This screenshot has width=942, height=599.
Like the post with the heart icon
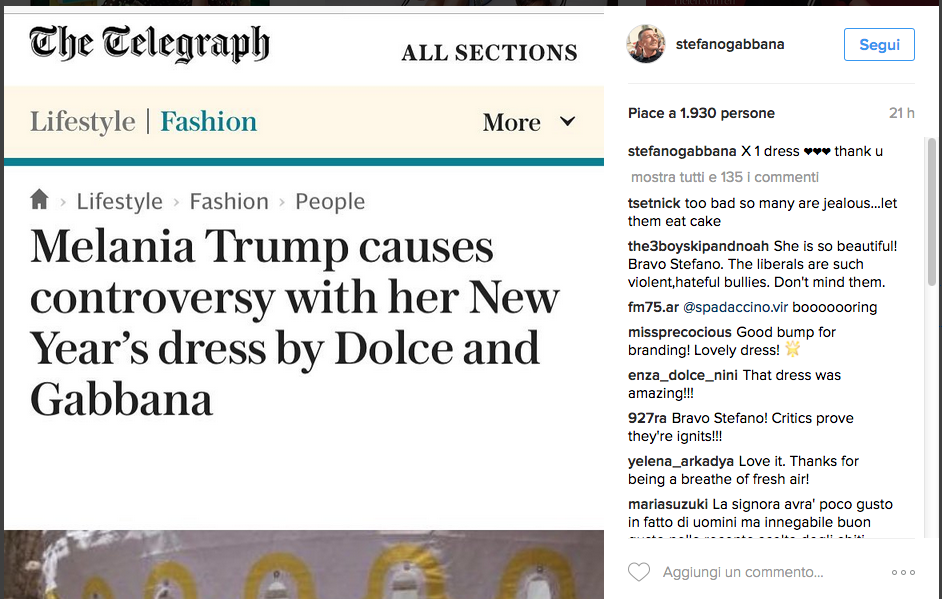click(640, 572)
